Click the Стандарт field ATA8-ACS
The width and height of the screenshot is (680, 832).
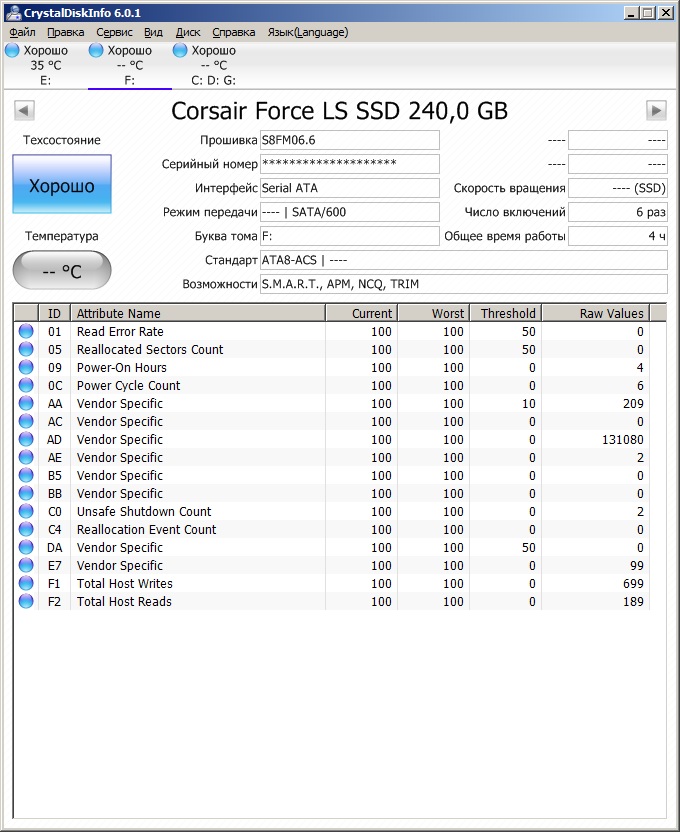click(x=464, y=260)
